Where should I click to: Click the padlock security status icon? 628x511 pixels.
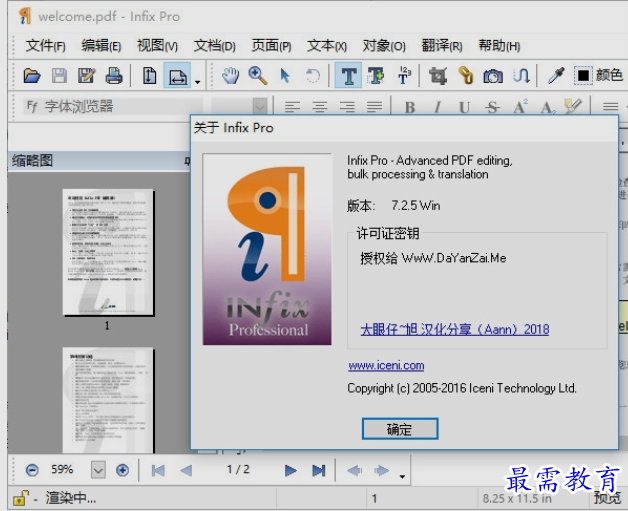(20, 498)
